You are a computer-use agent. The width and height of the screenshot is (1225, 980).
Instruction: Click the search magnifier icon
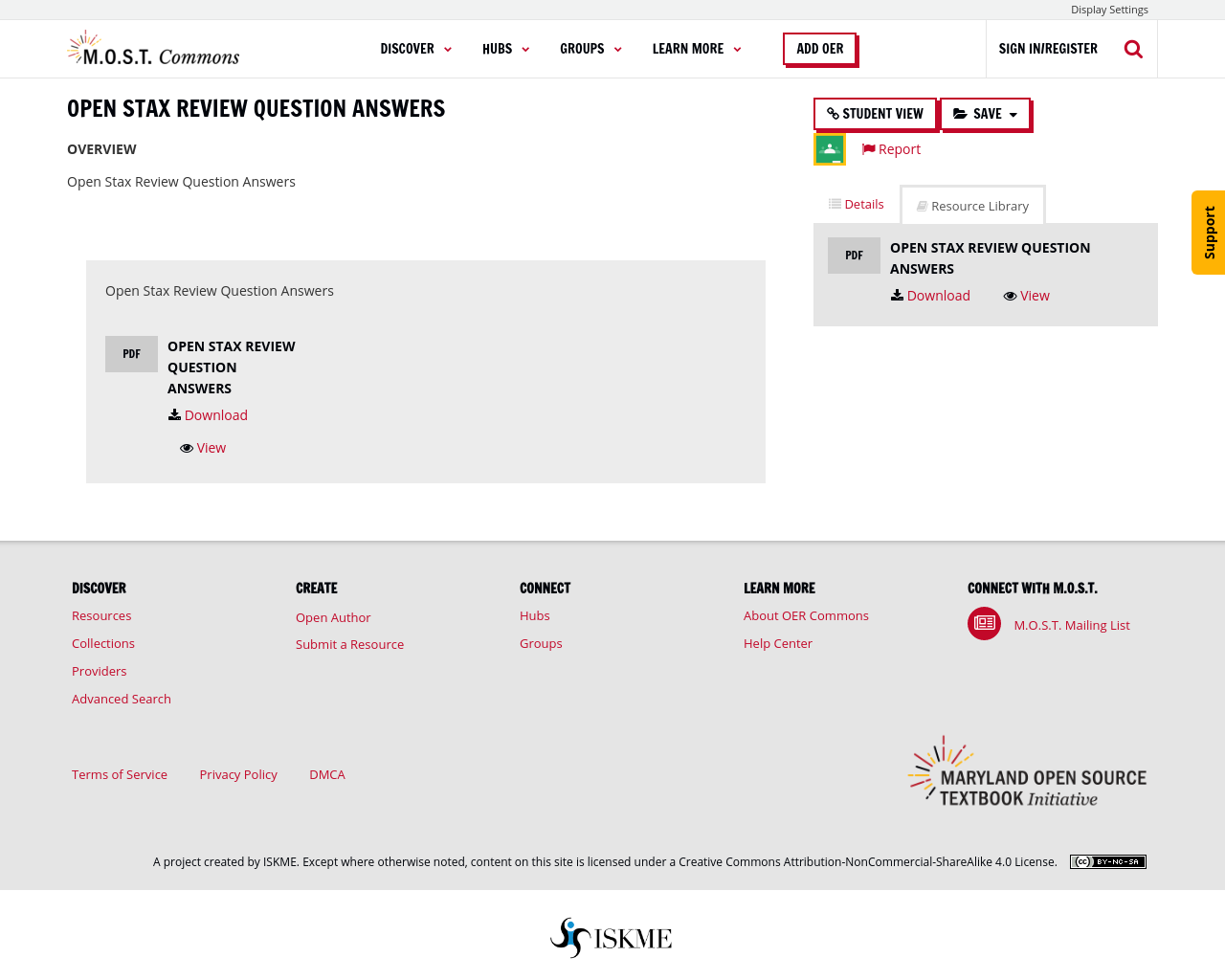pyautogui.click(x=1133, y=49)
